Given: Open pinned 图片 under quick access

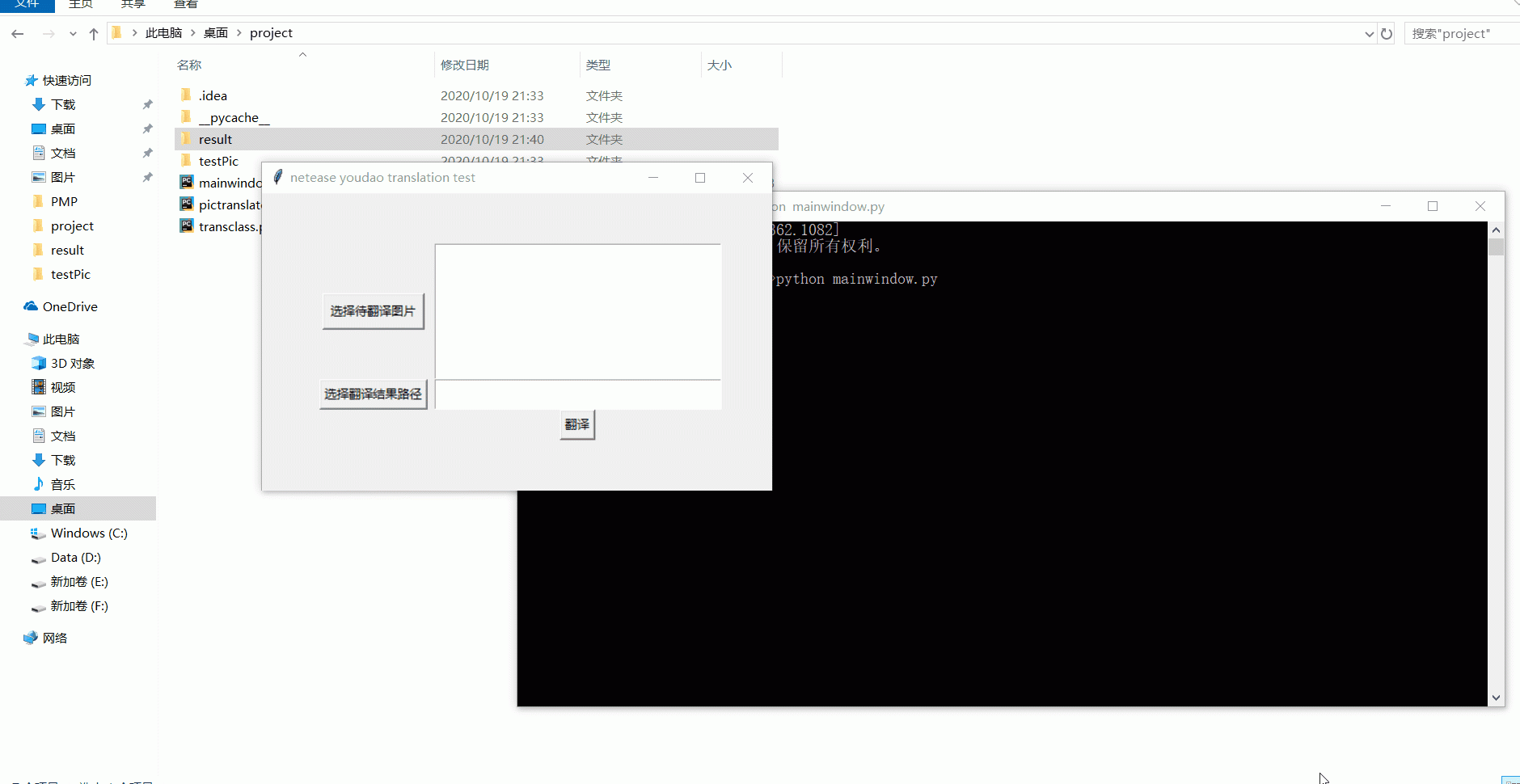Looking at the screenshot, I should point(63,177).
